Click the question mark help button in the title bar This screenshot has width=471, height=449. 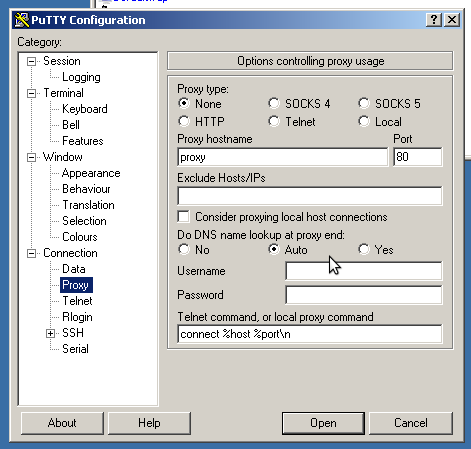tap(434, 20)
